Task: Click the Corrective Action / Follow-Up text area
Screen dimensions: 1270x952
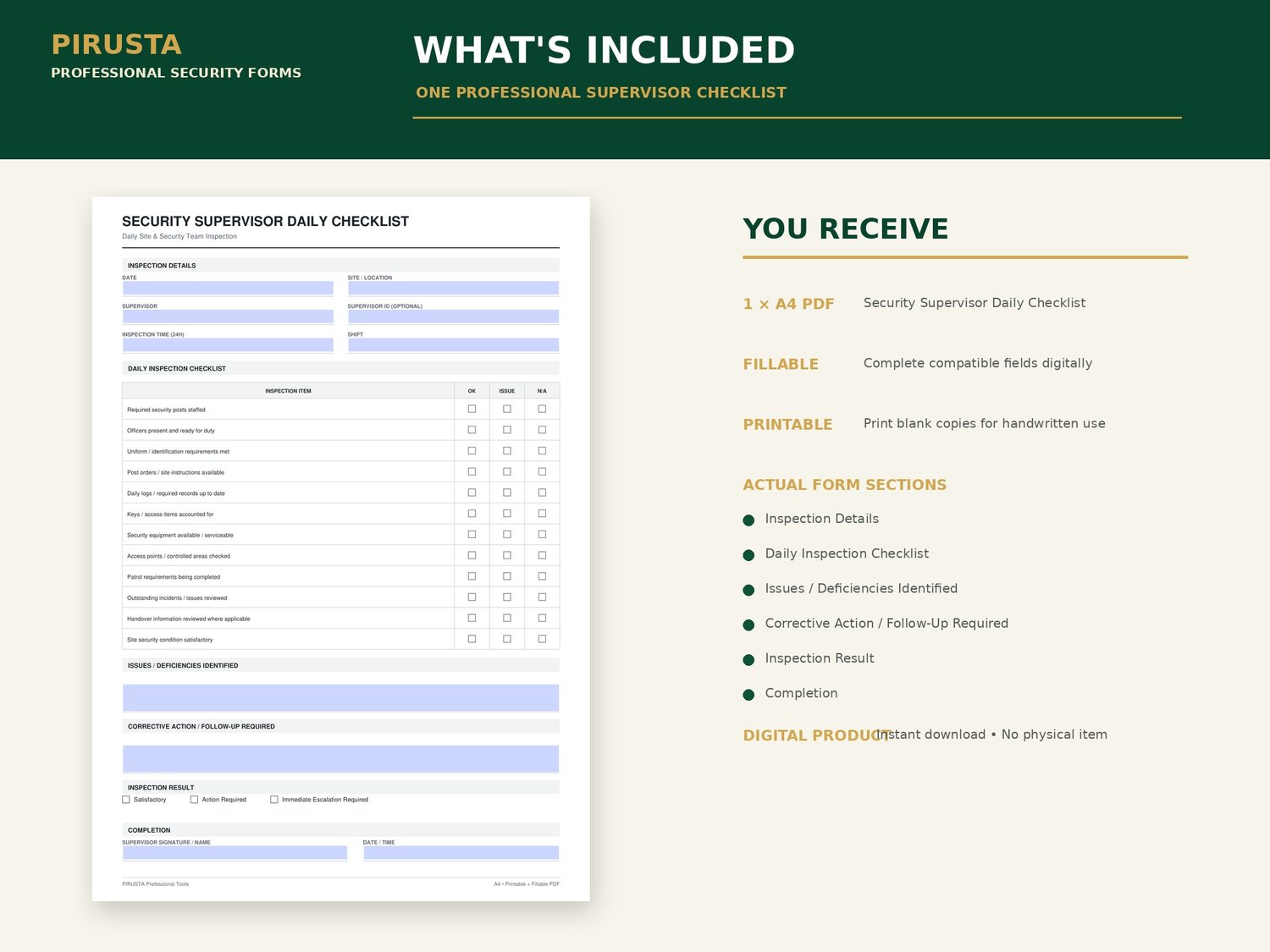Action: [x=340, y=759]
